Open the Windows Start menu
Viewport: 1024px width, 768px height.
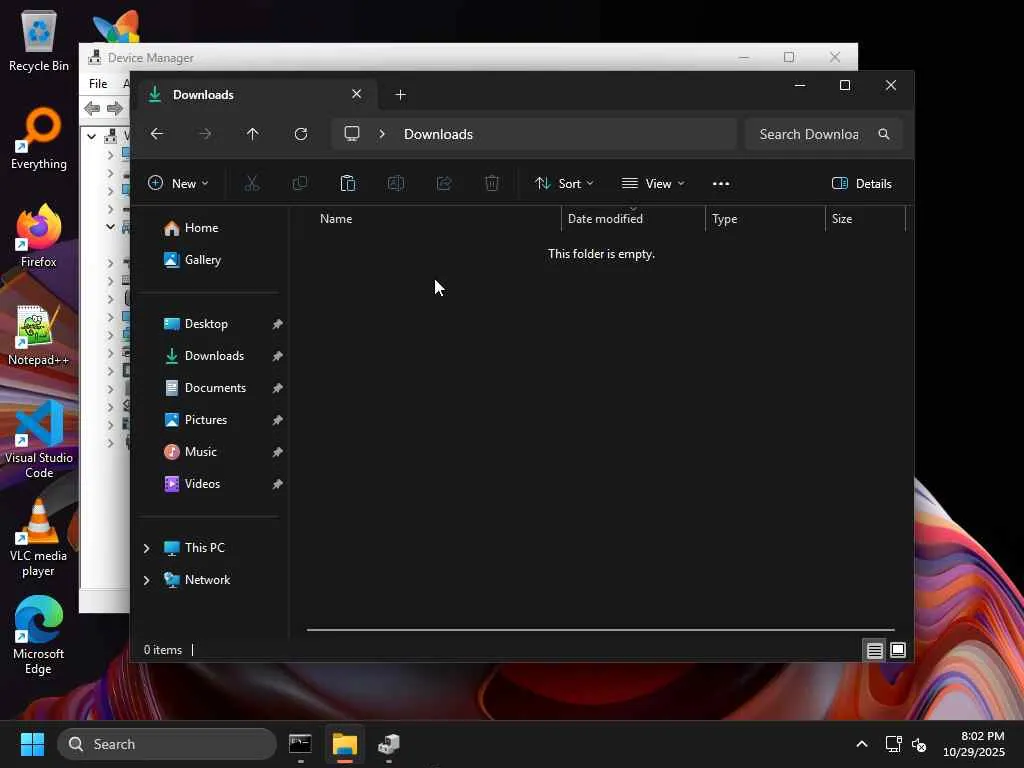pyautogui.click(x=32, y=744)
